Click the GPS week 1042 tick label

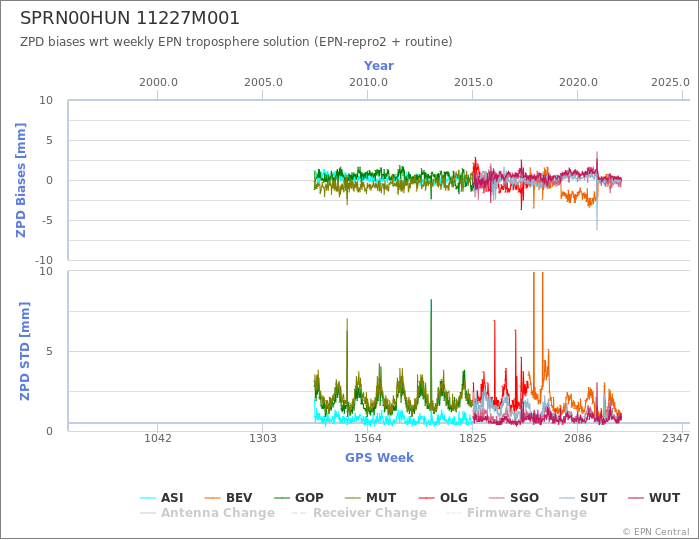pos(158,438)
